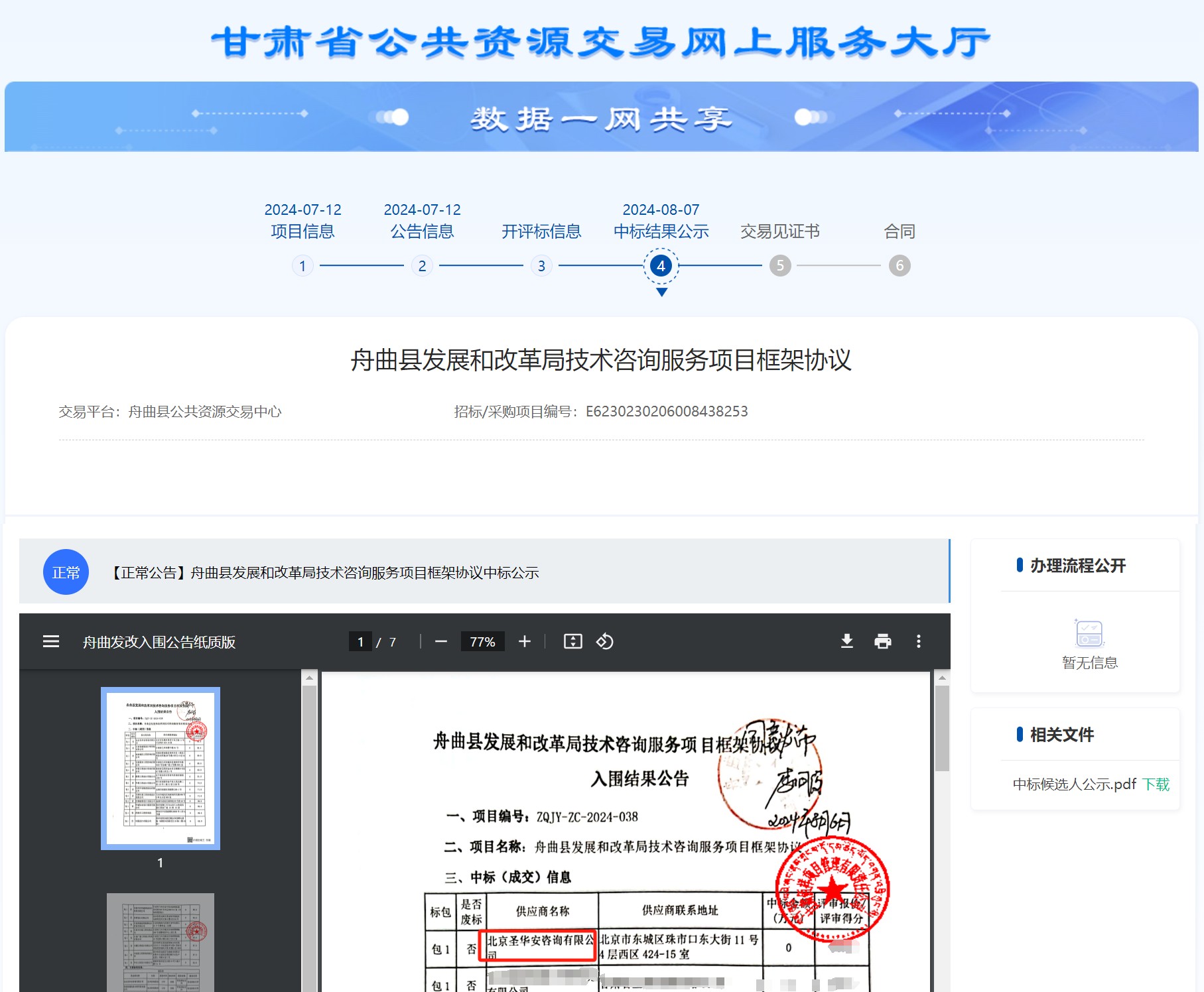The width and height of the screenshot is (1204, 992).
Task: Click the 暂无信息 placeholder text
Action: click(x=1089, y=662)
